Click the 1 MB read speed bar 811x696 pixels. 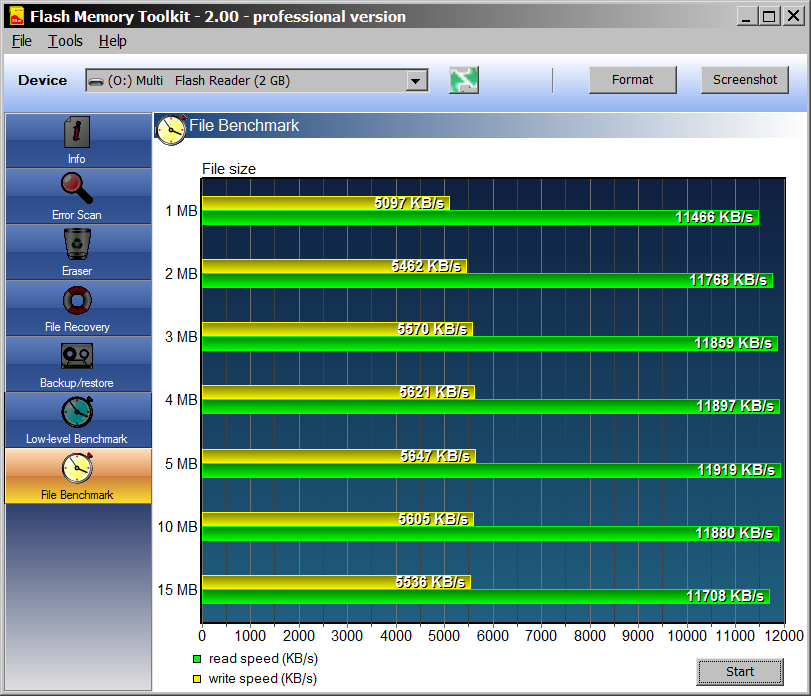pyautogui.click(x=480, y=217)
